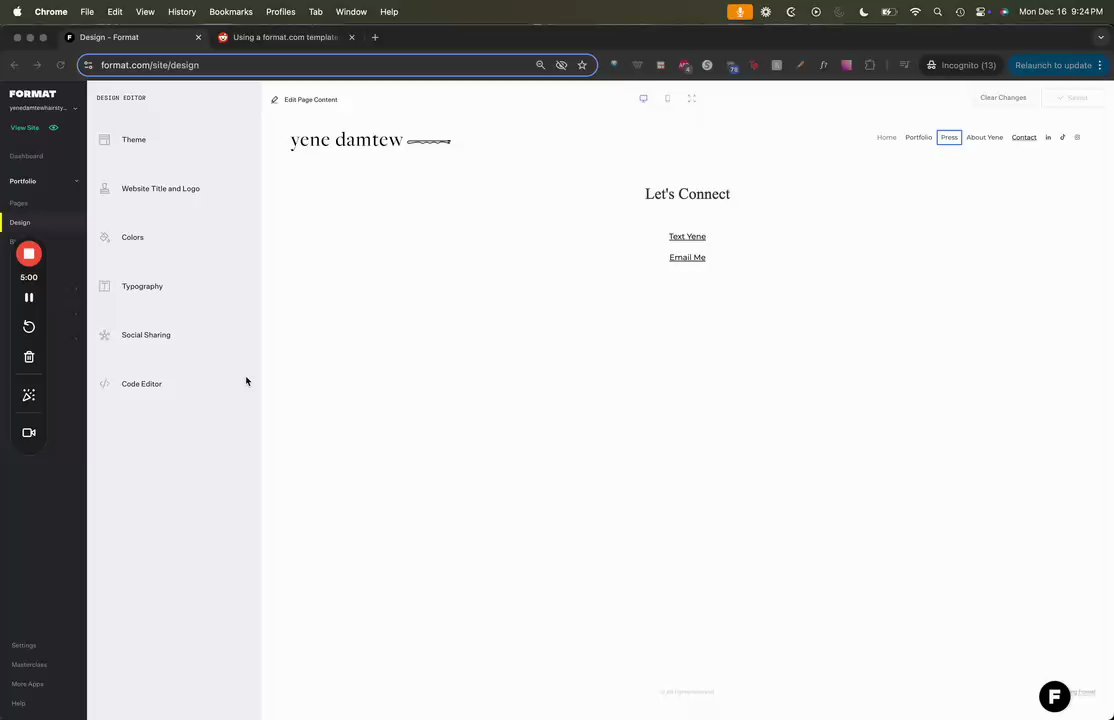This screenshot has width=1114, height=720.
Task: Restart the recording with the redo icon
Action: pyautogui.click(x=29, y=327)
